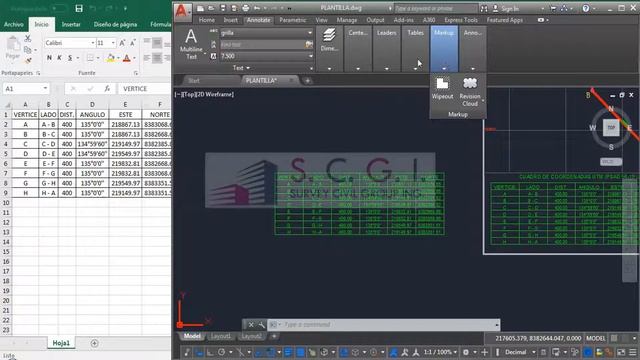Viewport: 640px width, 360px height.
Task: Click the AutoCAD keyword search box
Action: (435, 8)
